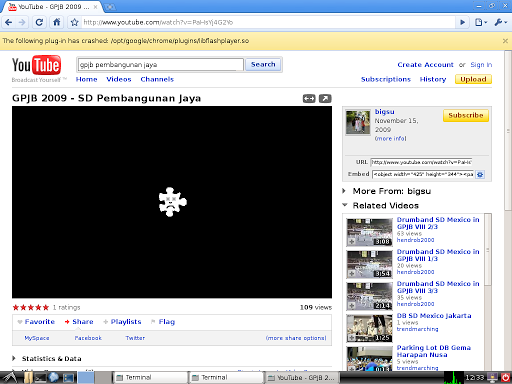Screen dimensions: 512x384
Task: Click hendrob2000 uploader under GPJB VIII 2/3
Action: pos(415,240)
